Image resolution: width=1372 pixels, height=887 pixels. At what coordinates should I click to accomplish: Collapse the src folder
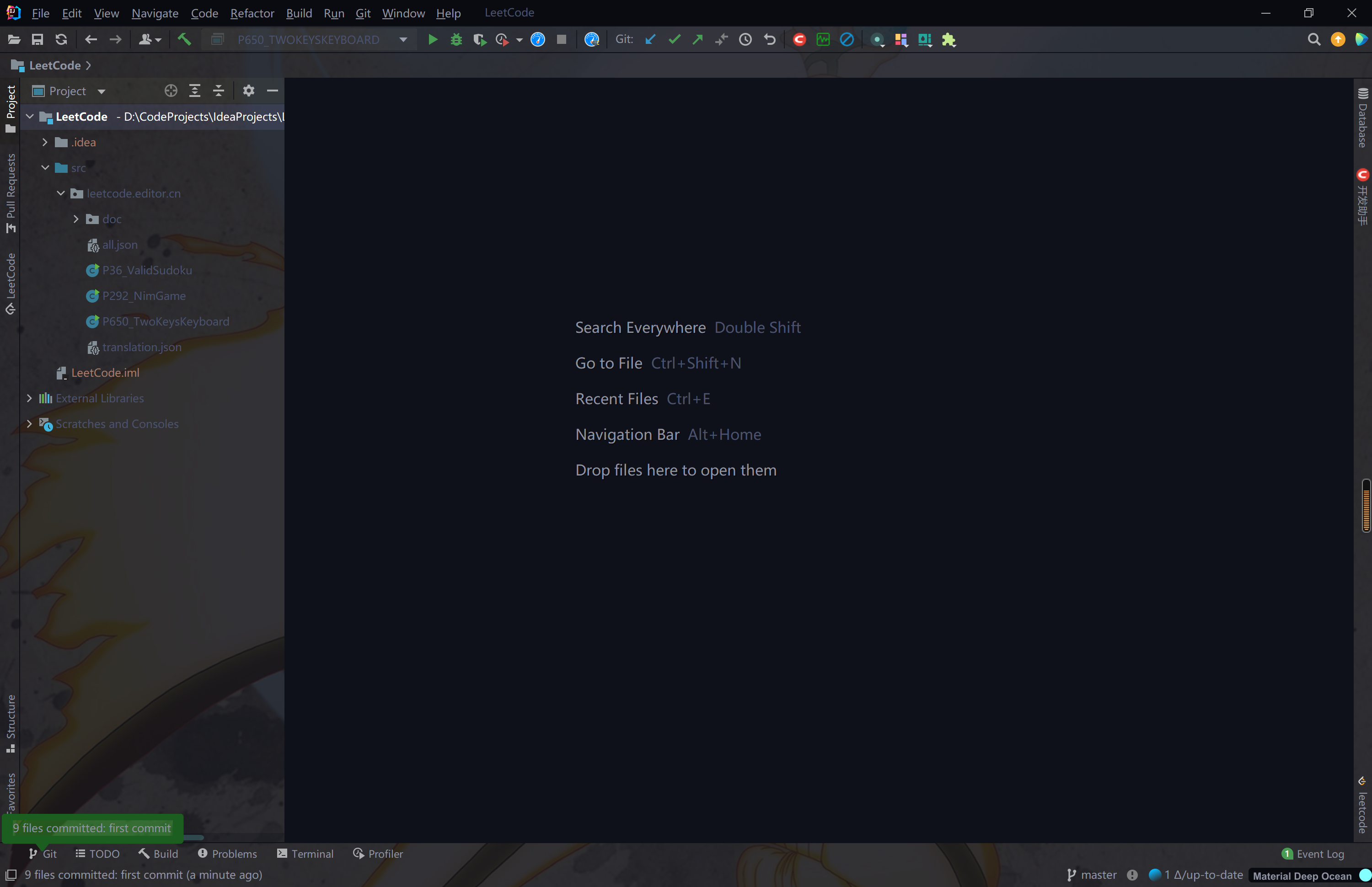point(45,168)
